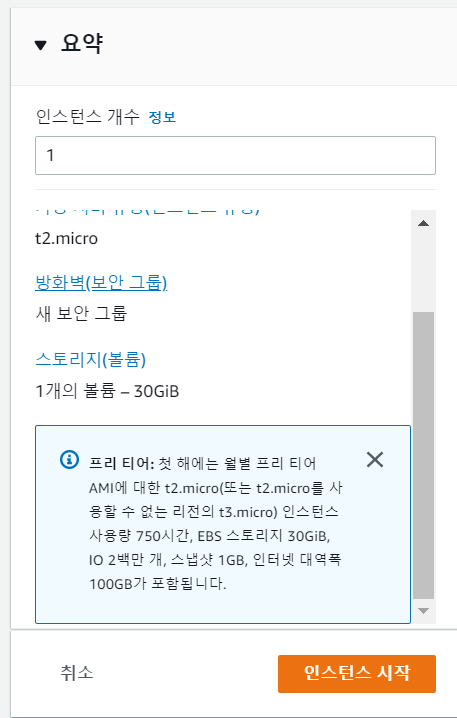
Task: Open the 스토리지(볼륨) link
Action: pyautogui.click(x=91, y=360)
